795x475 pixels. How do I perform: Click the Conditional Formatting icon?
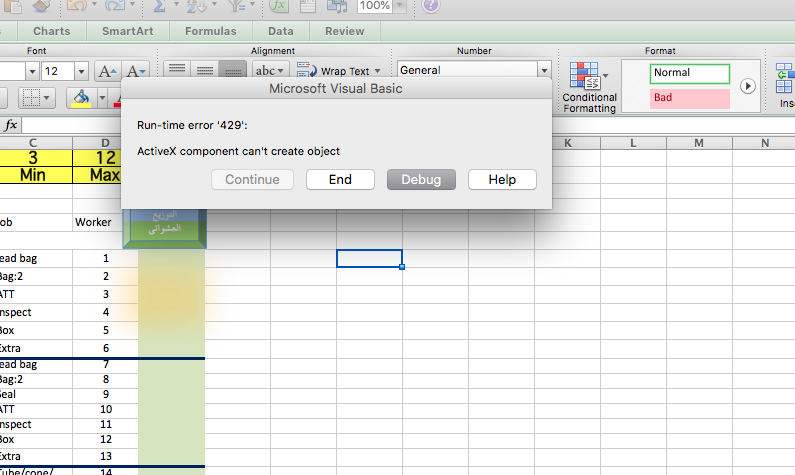(584, 76)
